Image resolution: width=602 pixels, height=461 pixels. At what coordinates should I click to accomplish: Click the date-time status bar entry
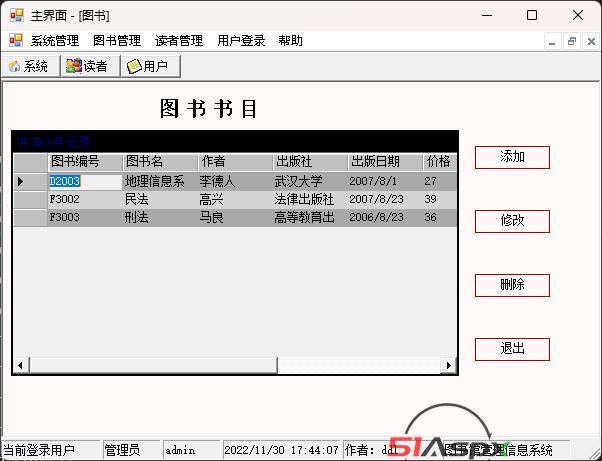point(281,450)
